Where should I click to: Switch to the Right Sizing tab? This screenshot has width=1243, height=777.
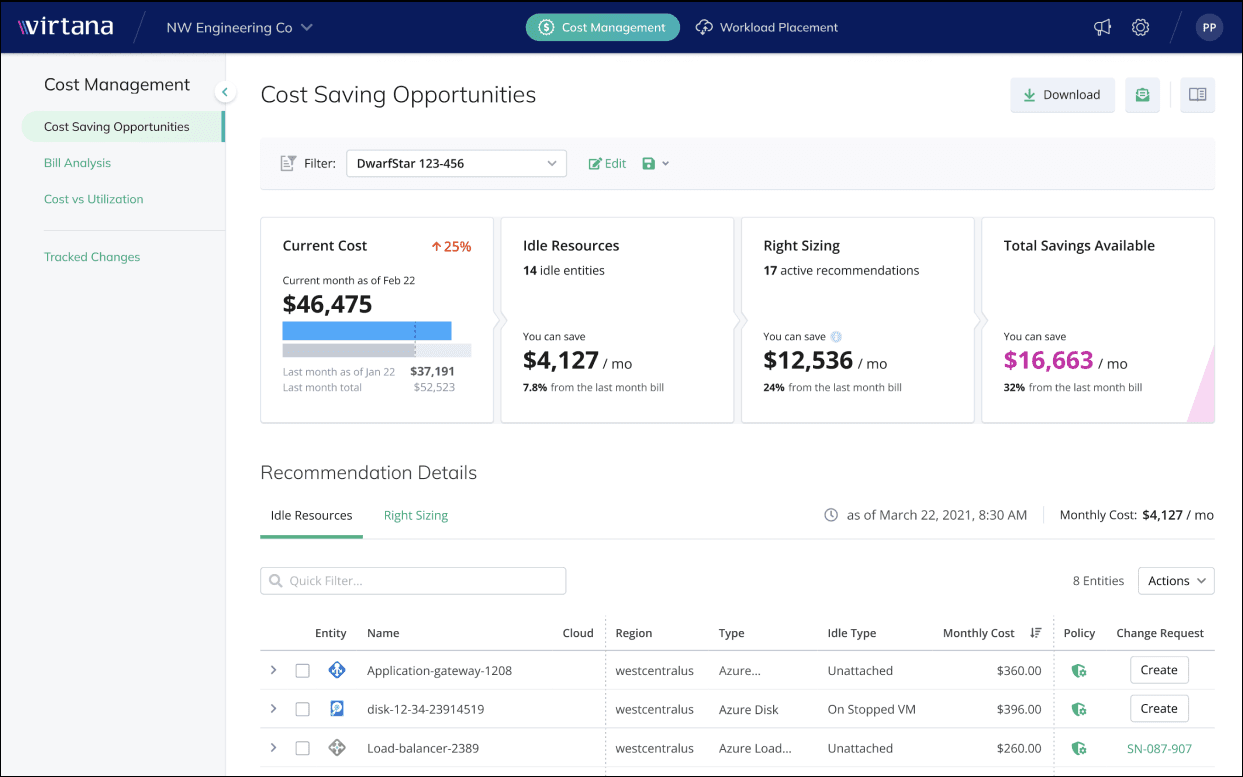pos(416,516)
